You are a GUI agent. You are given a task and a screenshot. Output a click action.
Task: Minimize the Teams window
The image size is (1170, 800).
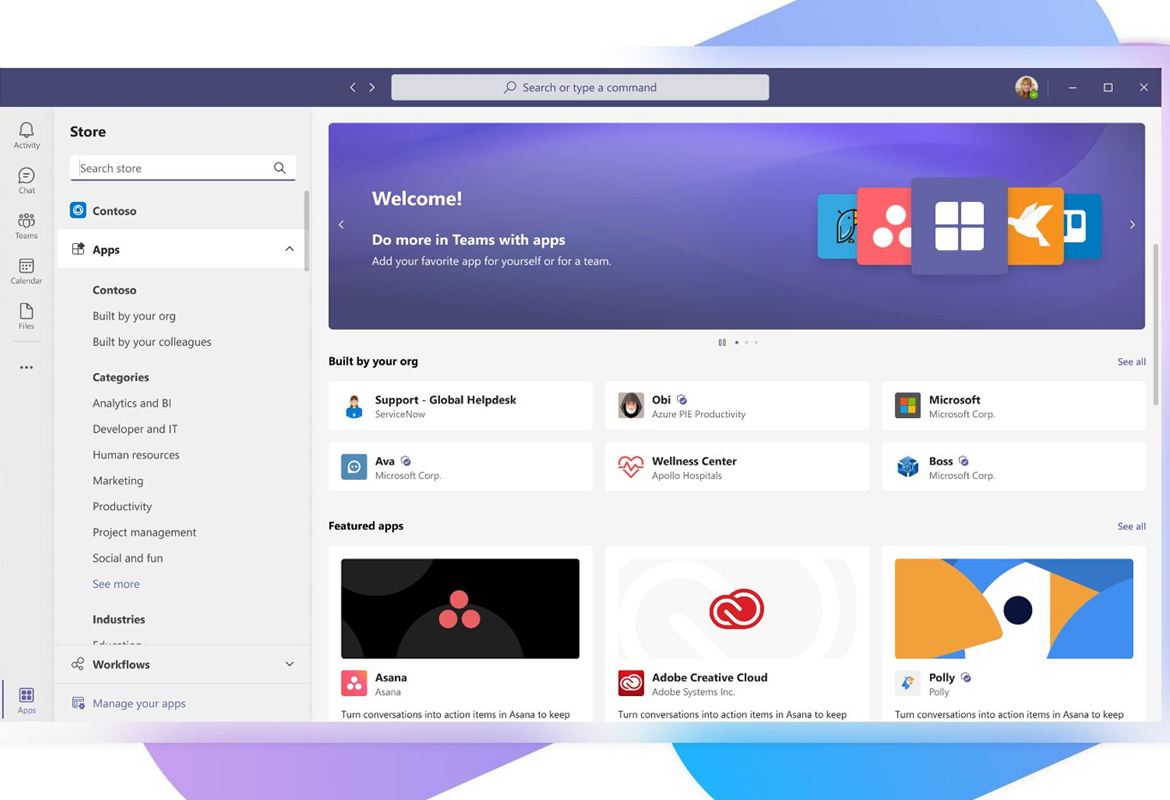1072,87
